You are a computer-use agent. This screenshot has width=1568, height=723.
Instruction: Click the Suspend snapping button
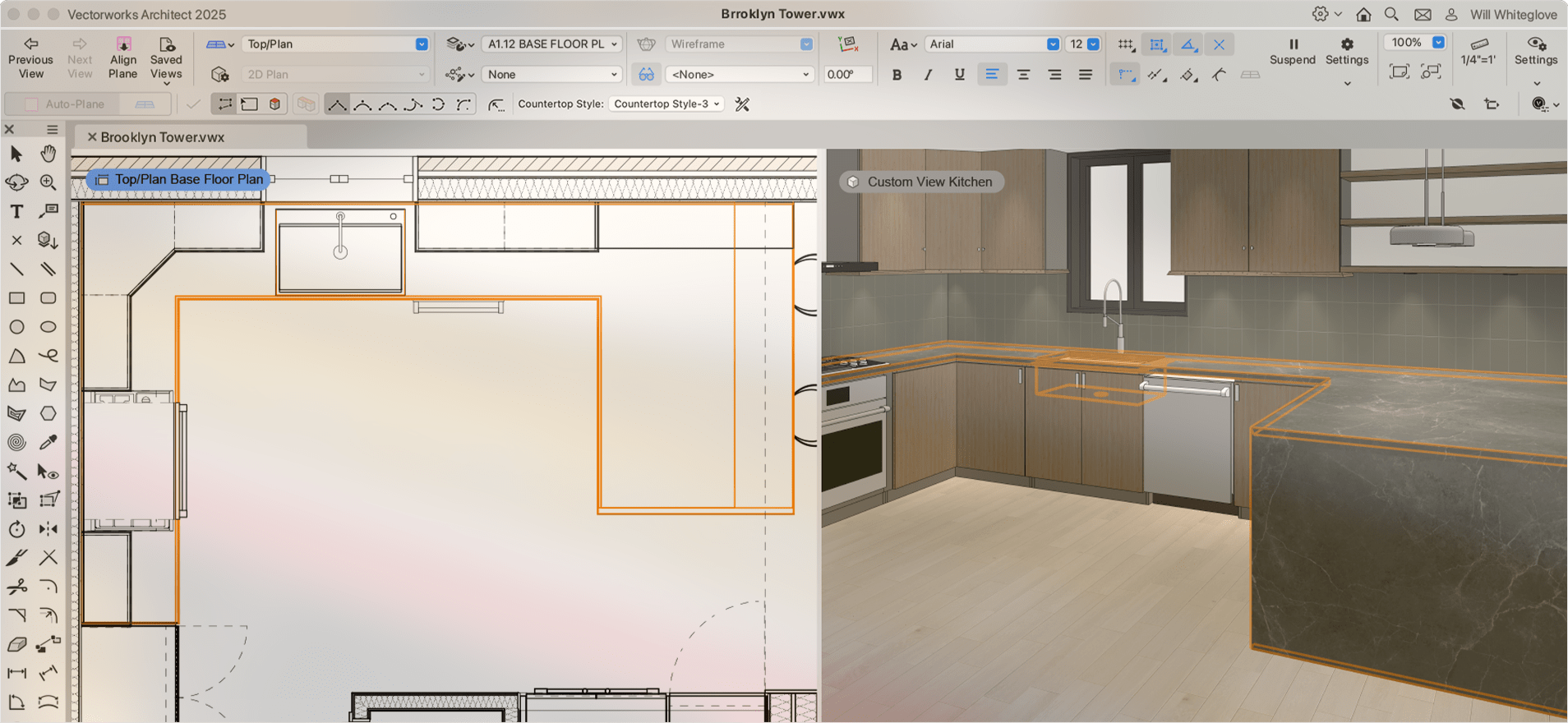tap(1292, 52)
